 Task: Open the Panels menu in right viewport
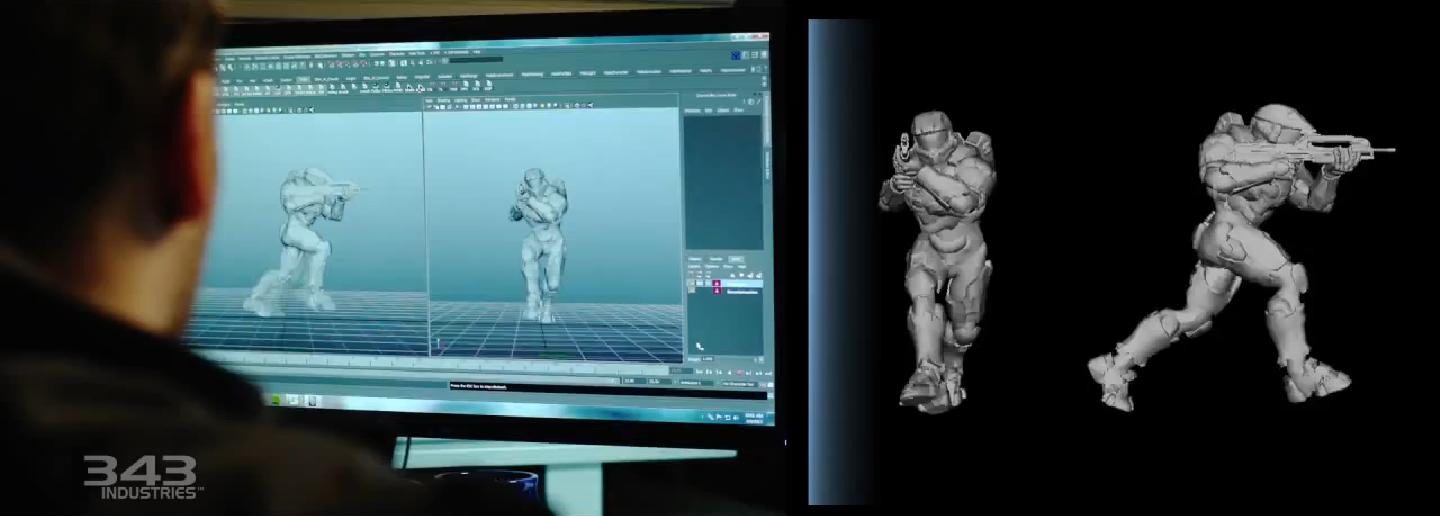[509, 100]
